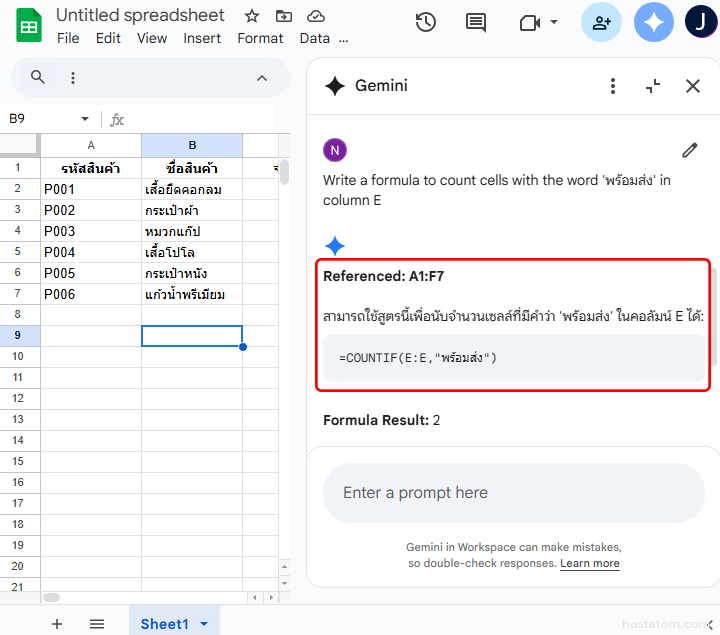Collapse the Gemini panel view
720x635 pixels.
(653, 86)
